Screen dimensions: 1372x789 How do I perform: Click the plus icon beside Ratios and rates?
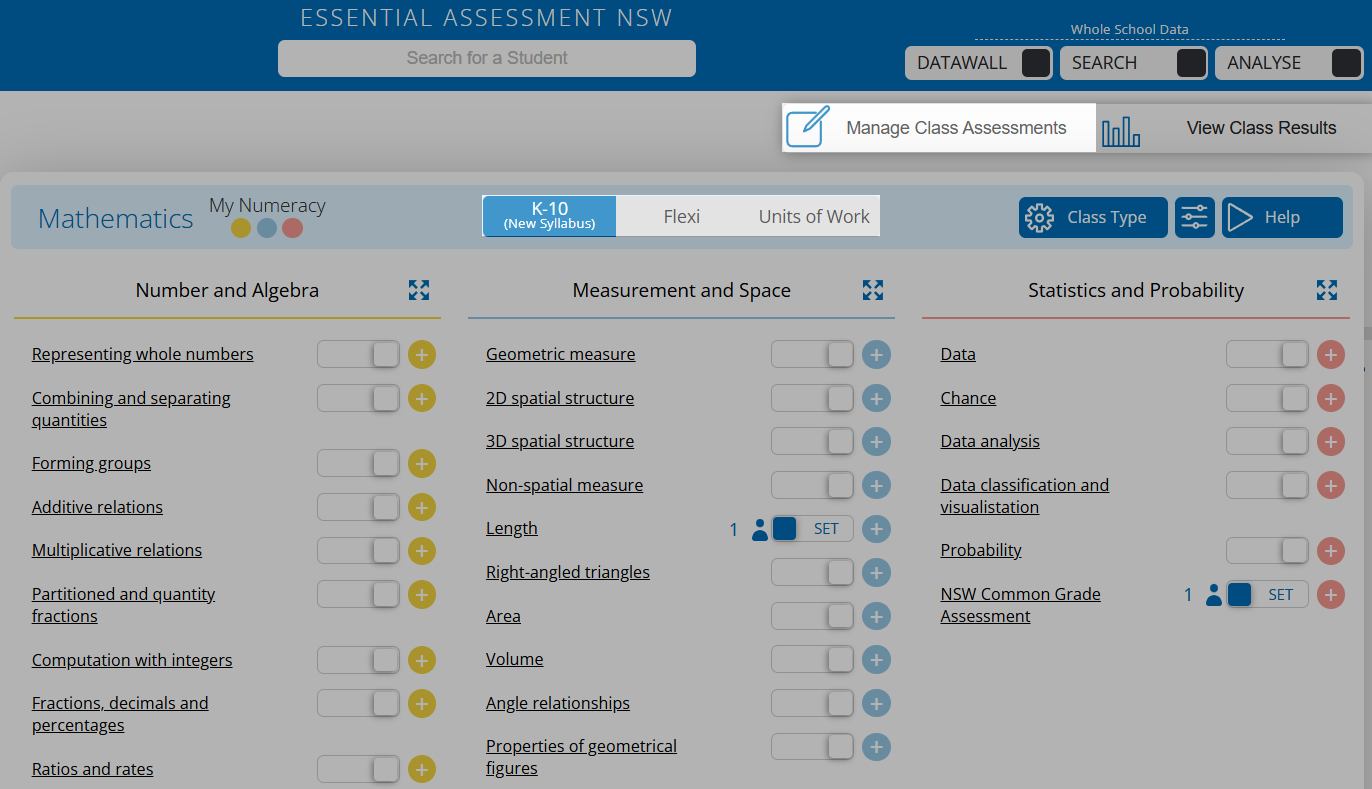[x=422, y=769]
